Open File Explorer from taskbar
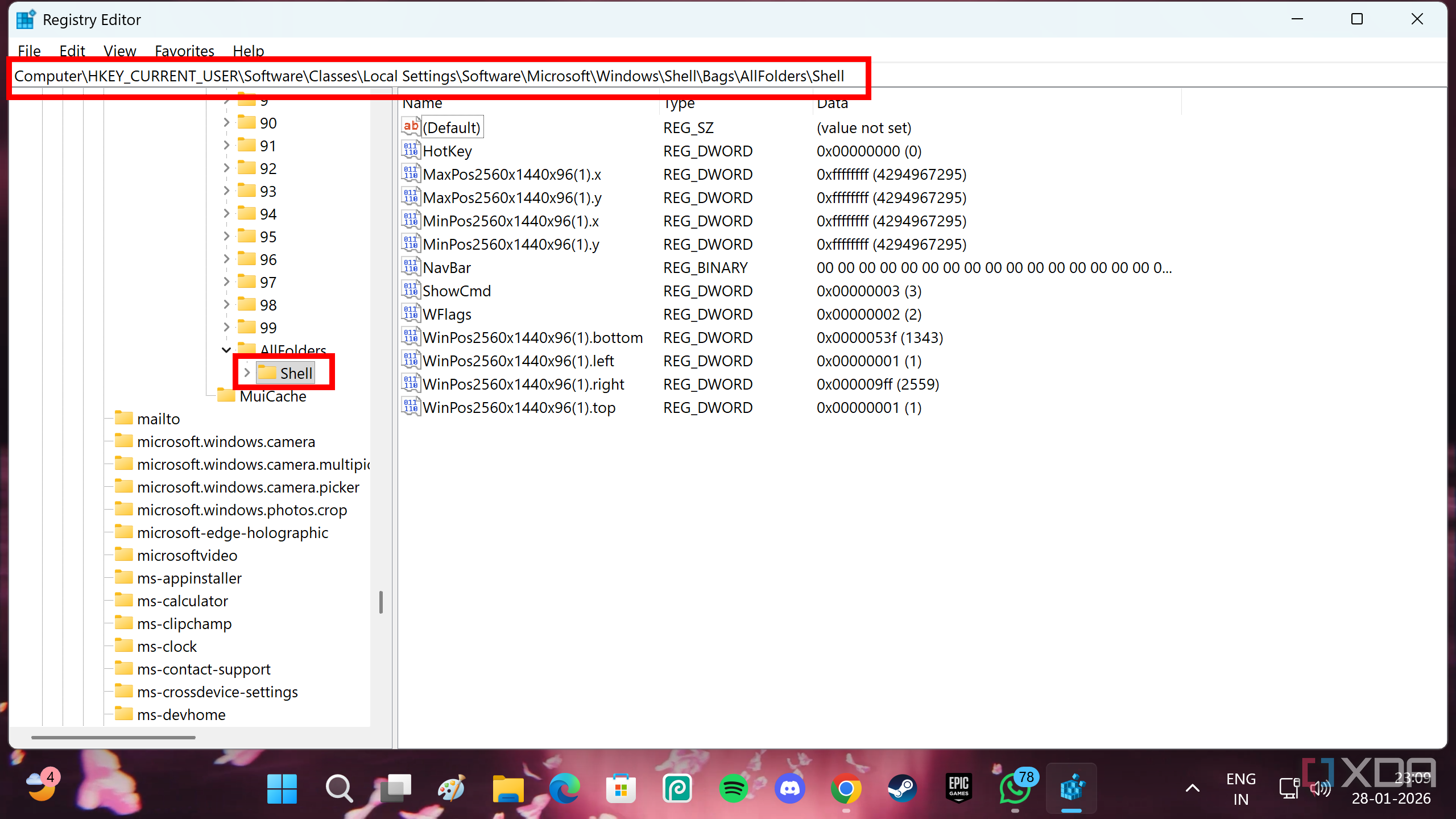The image size is (1456, 819). pos(507,788)
